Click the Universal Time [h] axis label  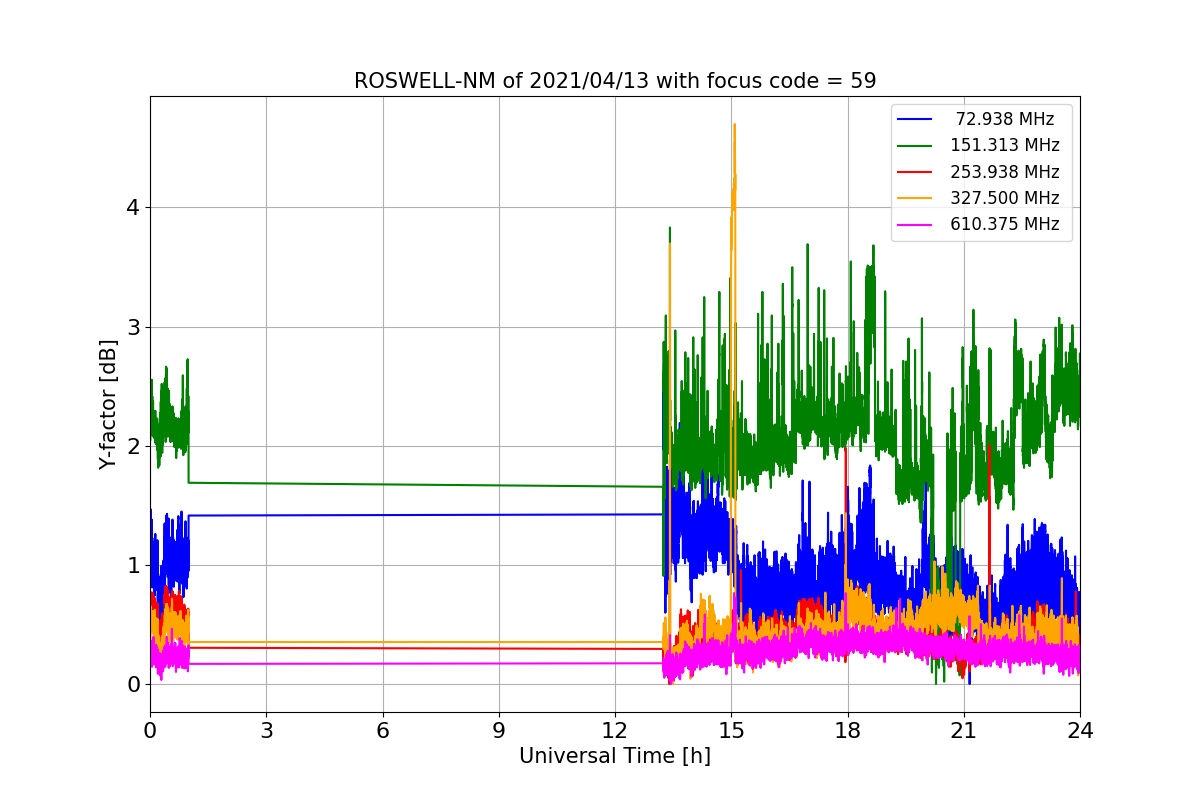(615, 757)
